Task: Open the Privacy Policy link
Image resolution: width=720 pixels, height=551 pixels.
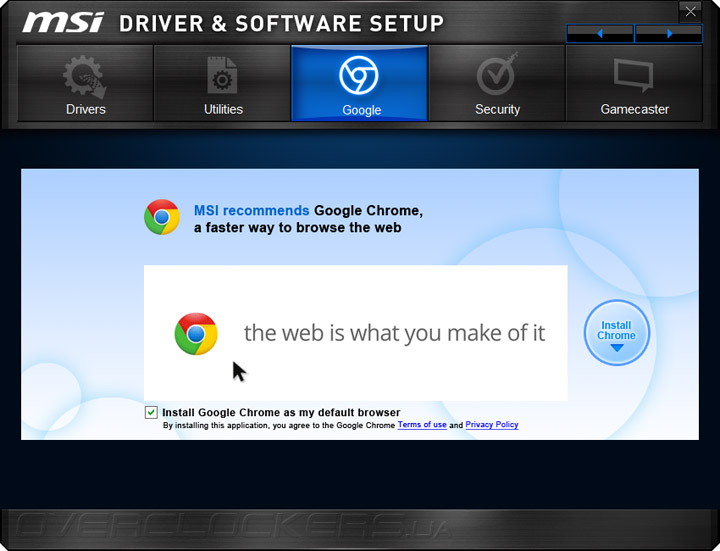Action: pyautogui.click(x=492, y=425)
